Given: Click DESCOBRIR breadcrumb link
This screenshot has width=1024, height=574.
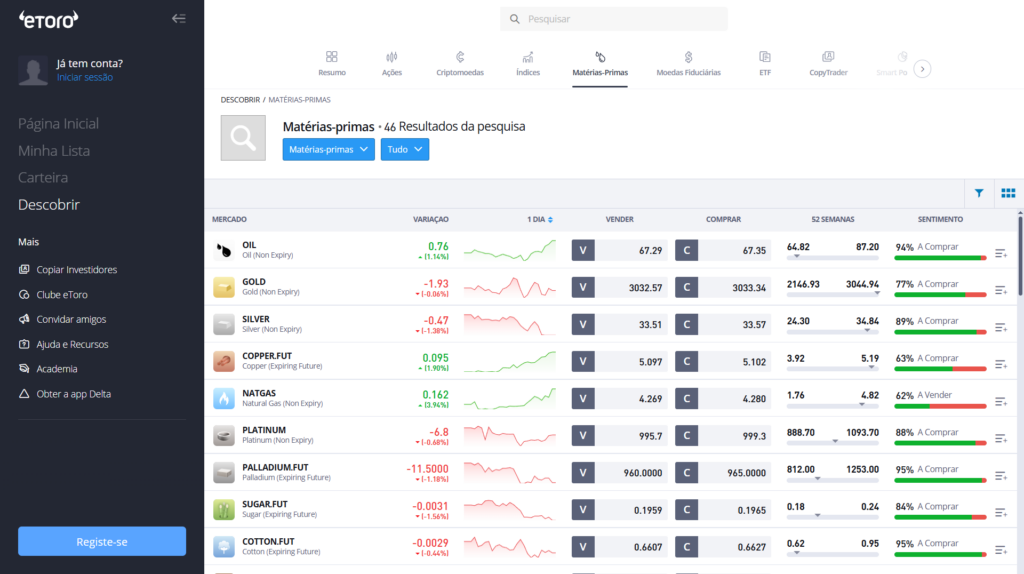Looking at the screenshot, I should 240,100.
